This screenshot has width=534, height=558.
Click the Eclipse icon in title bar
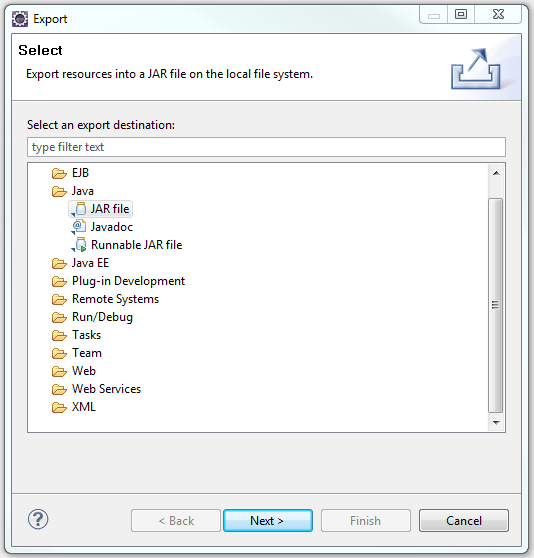20,19
